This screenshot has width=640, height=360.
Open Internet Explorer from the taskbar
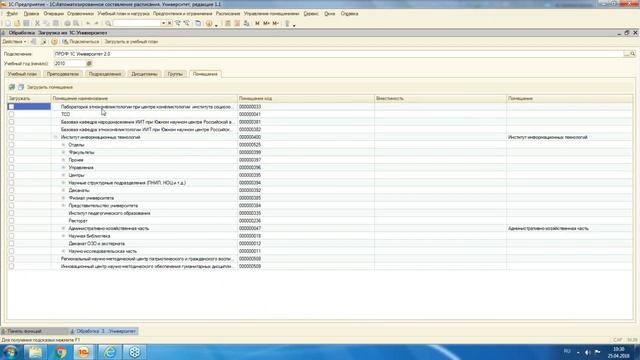point(110,352)
